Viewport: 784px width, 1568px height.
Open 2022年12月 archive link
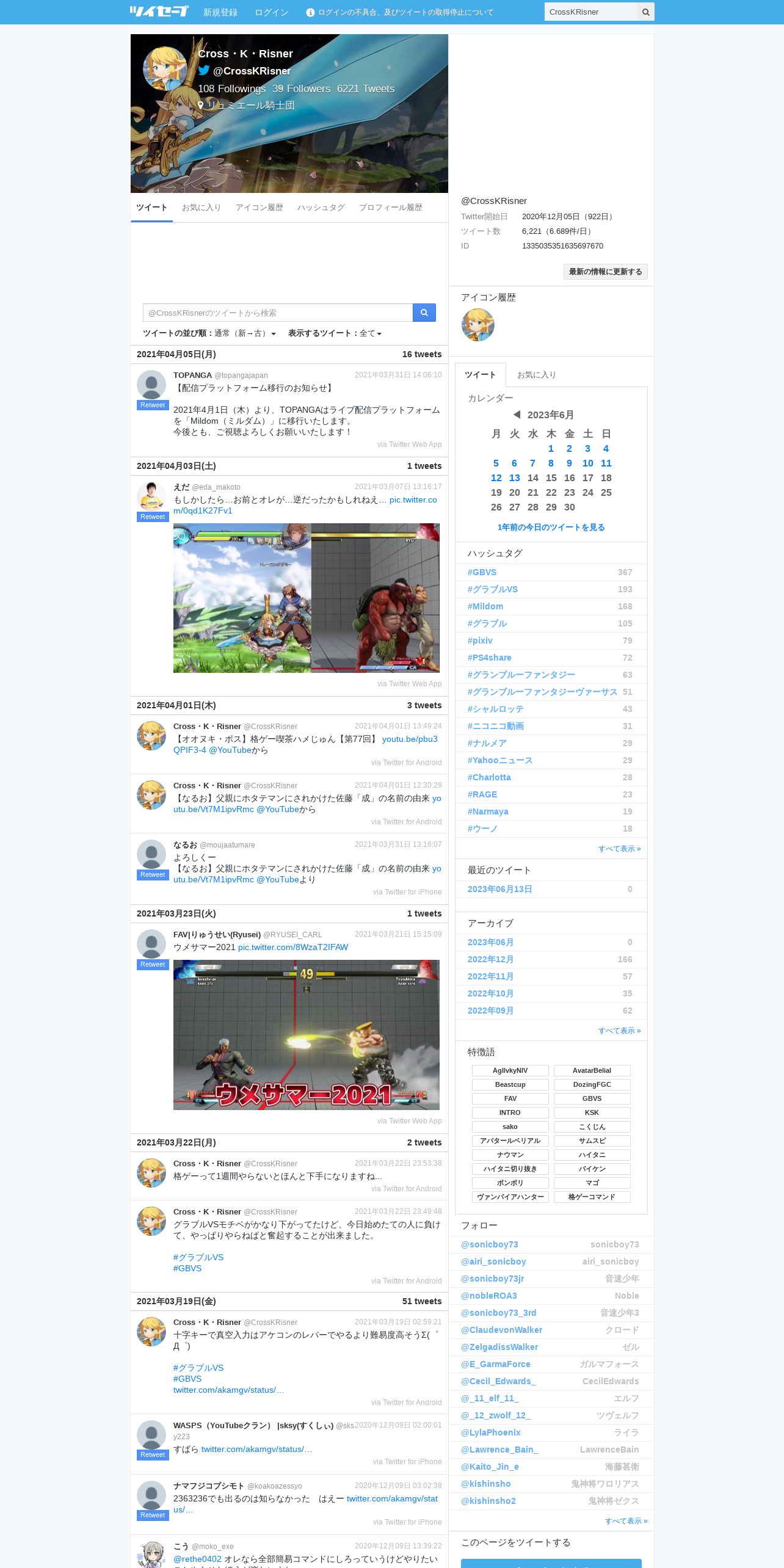pyautogui.click(x=490, y=959)
